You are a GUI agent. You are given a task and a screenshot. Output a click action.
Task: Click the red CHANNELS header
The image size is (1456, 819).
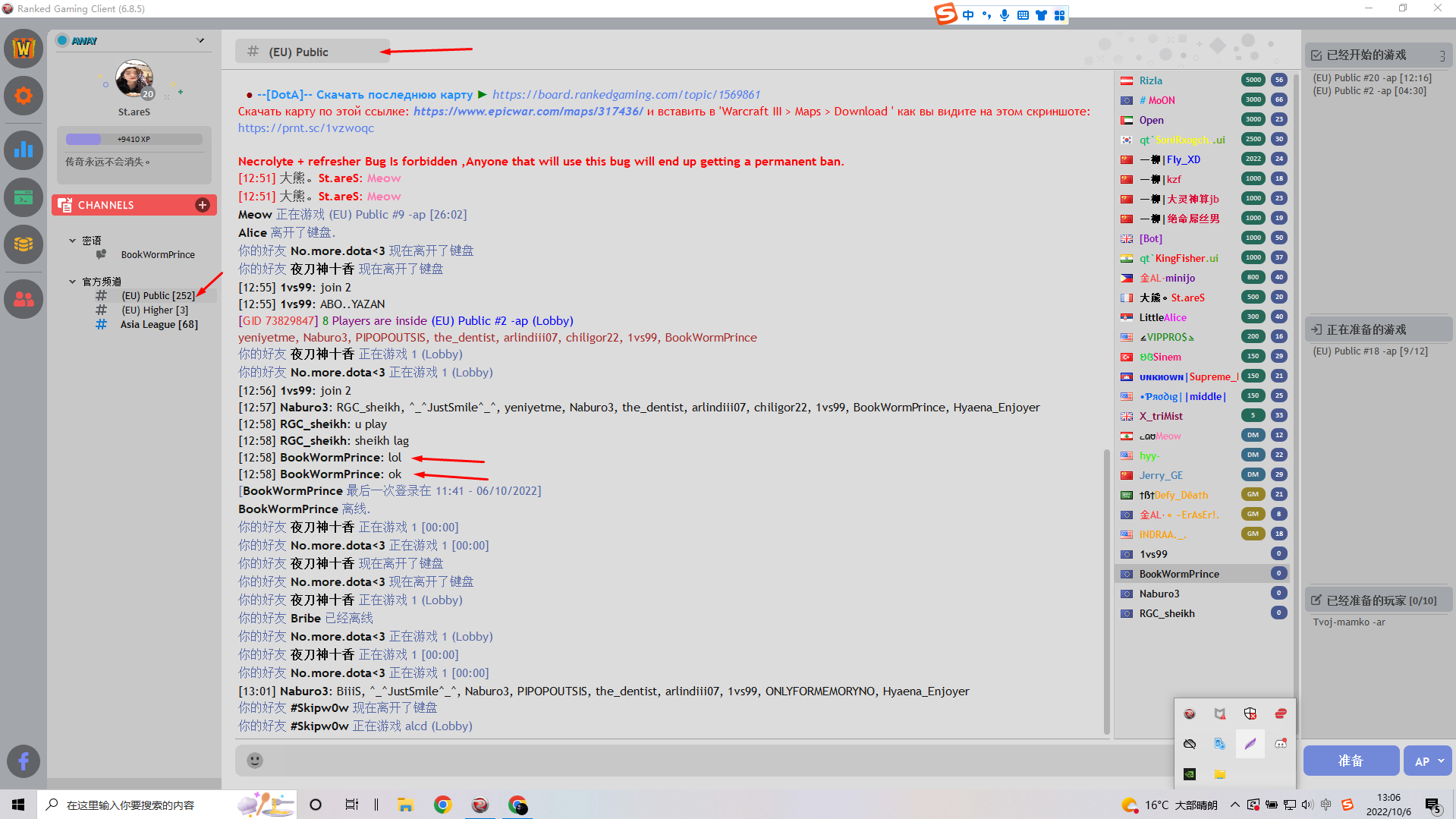134,205
